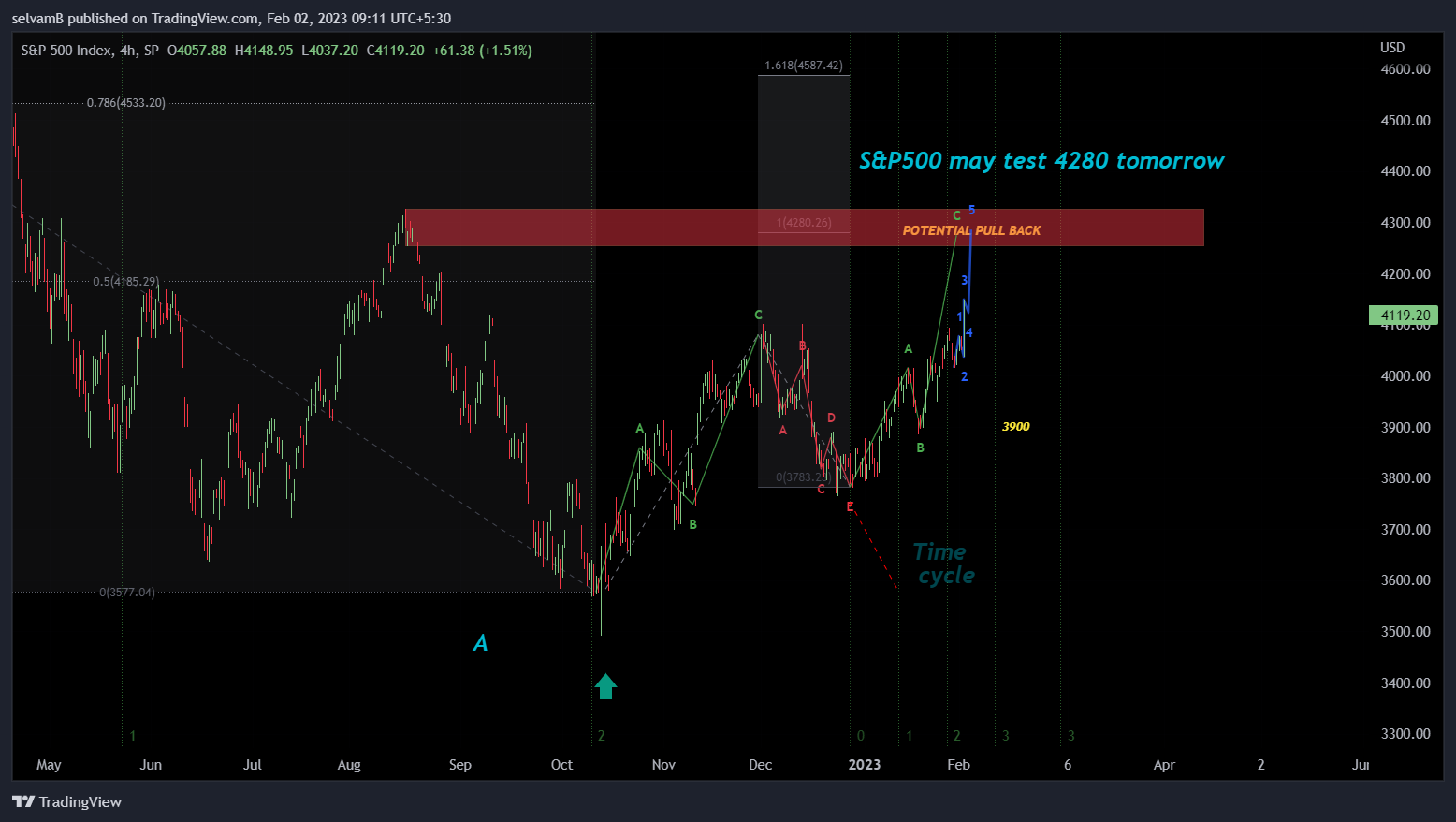
Task: Click the current price label 4119.20
Action: point(1403,316)
